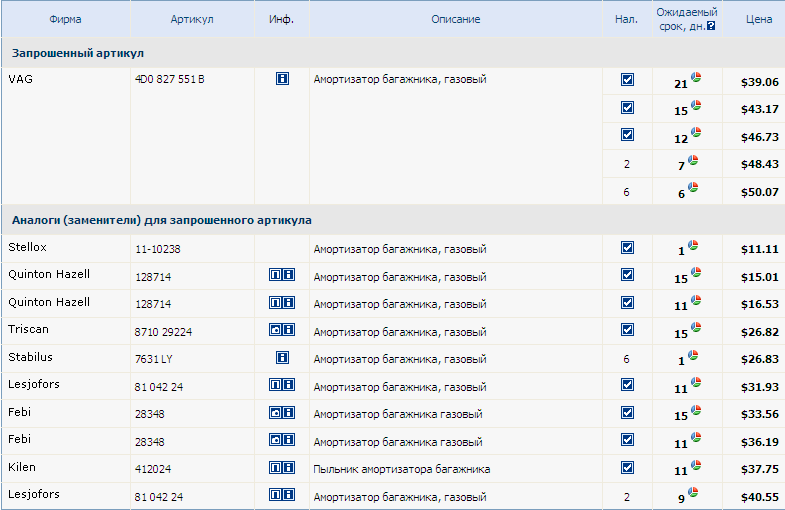This screenshot has height=510, width=785.
Task: Click the availability checkmark in the Lesjofors $31.93 row
Action: point(627,385)
